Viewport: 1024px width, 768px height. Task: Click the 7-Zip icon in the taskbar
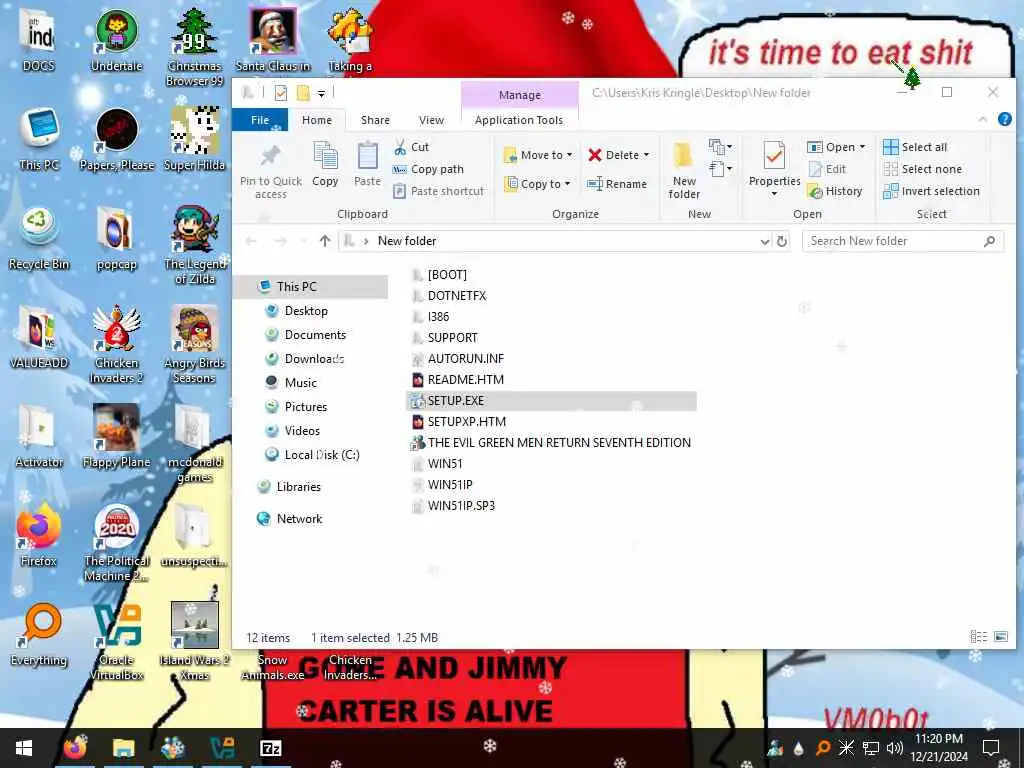click(270, 748)
